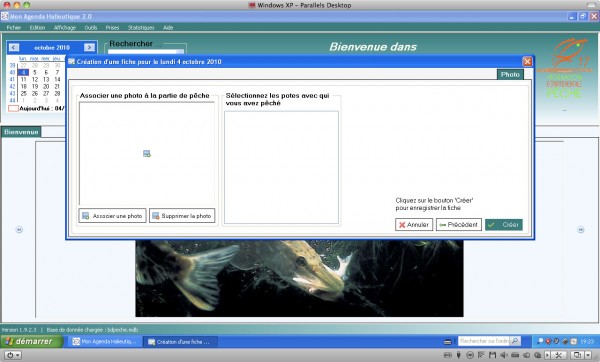Switch to the Photo tab
600x362 pixels.
[510, 75]
